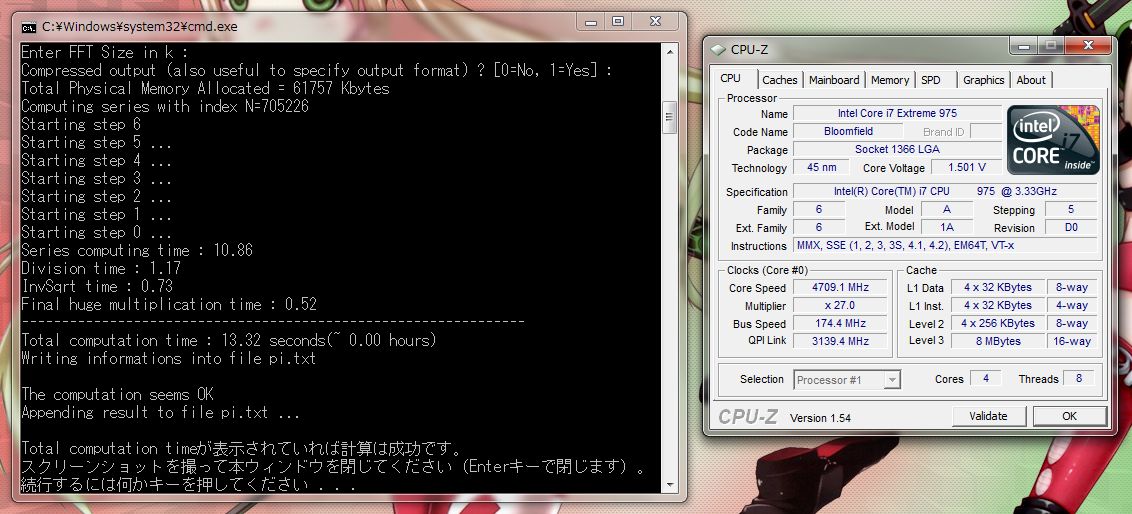Image resolution: width=1132 pixels, height=514 pixels.
Task: Click the Instructions field MMX, SSE list
Action: [x=946, y=245]
